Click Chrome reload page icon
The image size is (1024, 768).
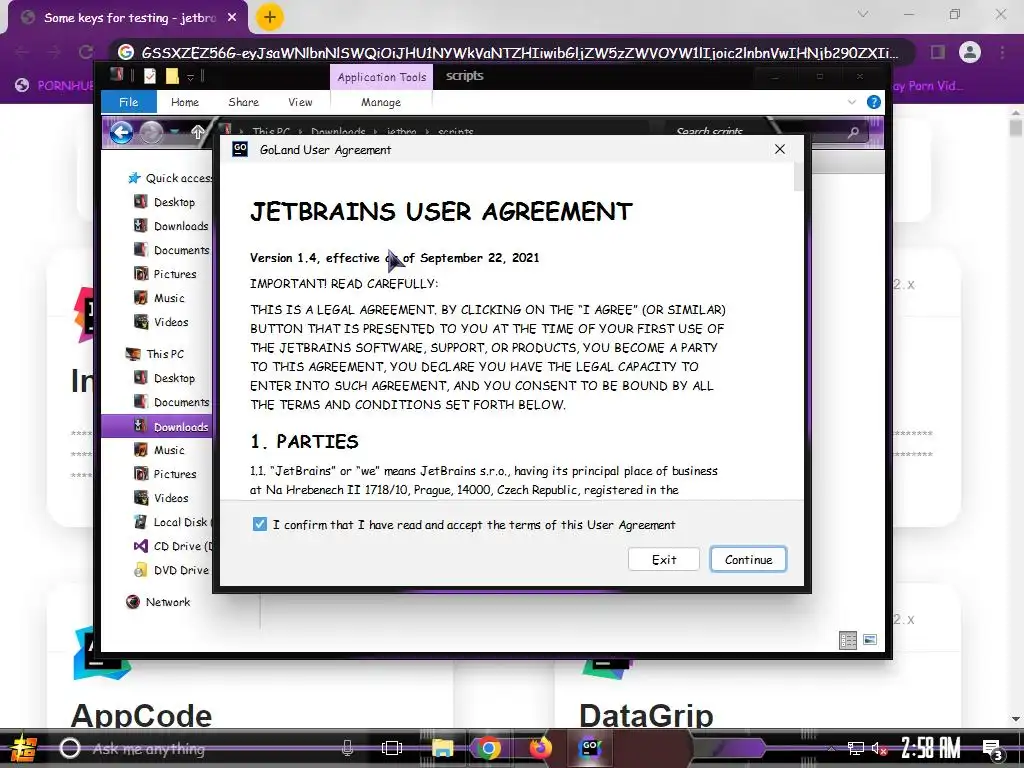pyautogui.click(x=86, y=52)
